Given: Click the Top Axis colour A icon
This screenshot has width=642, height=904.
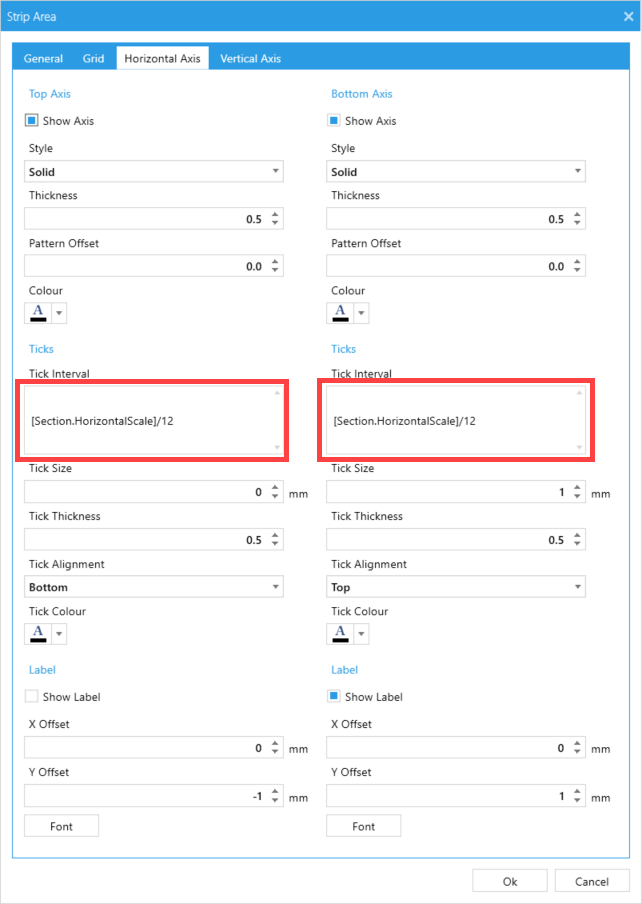Looking at the screenshot, I should point(38,312).
